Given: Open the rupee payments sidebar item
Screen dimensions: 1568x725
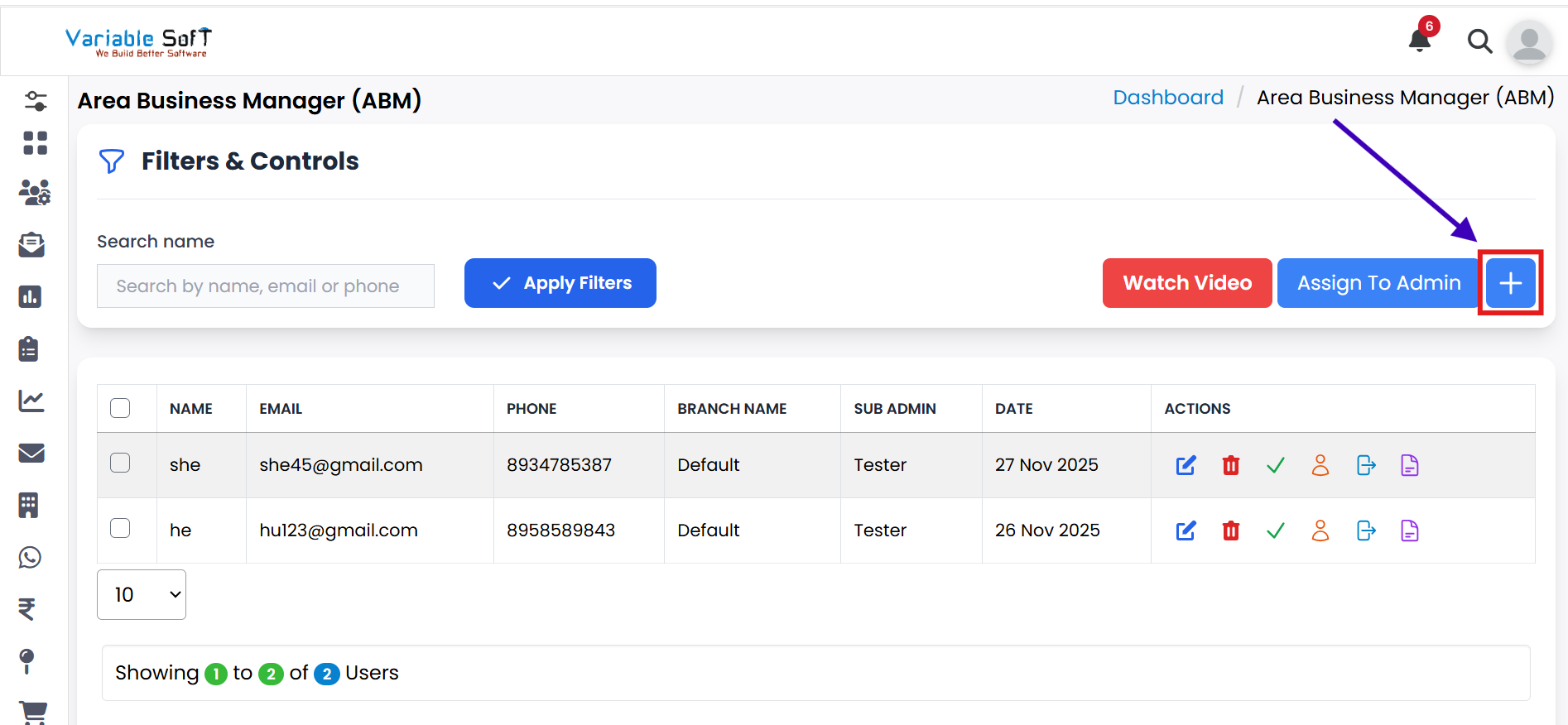Looking at the screenshot, I should click(27, 609).
